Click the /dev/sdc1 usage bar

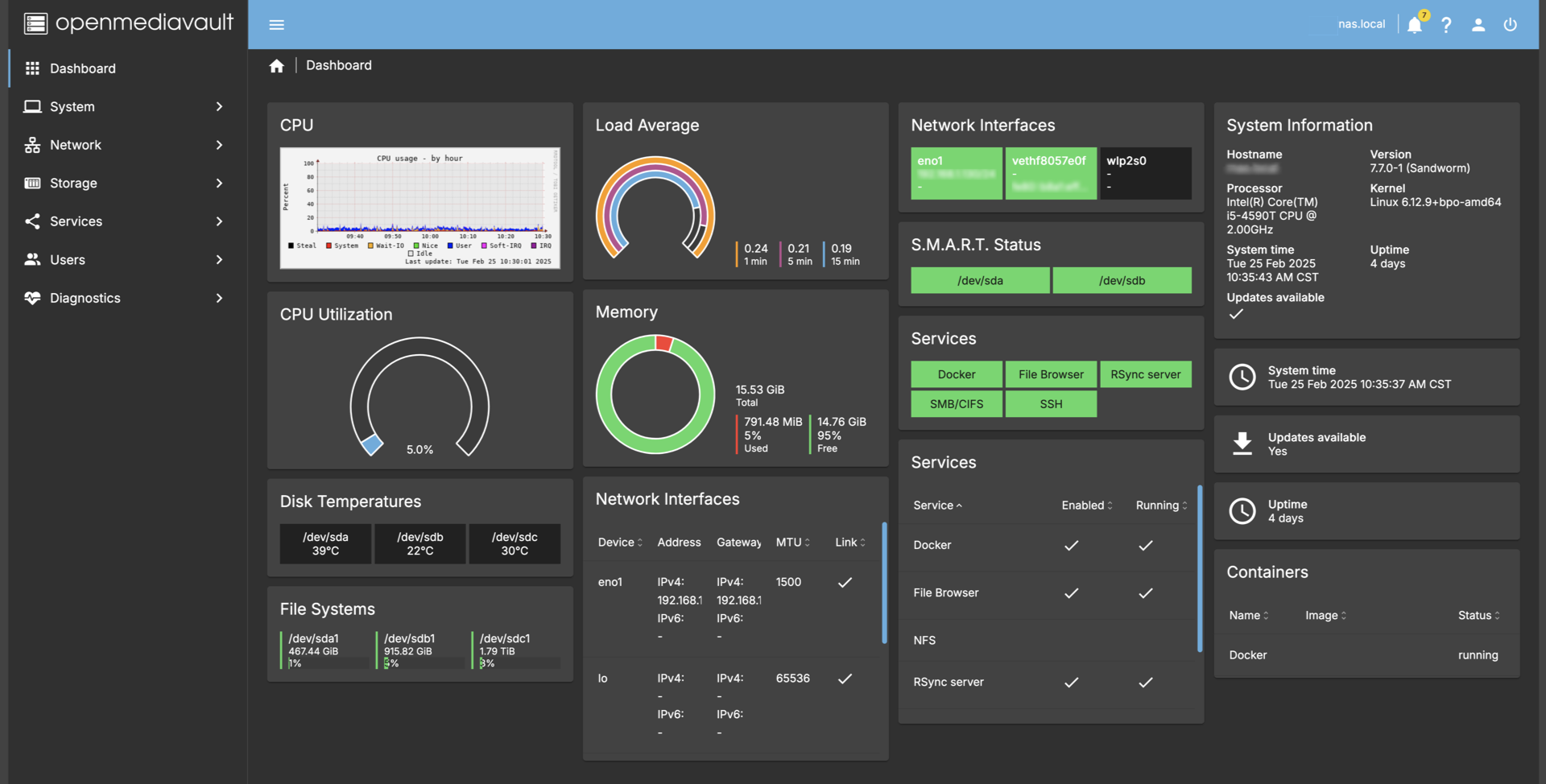[x=520, y=663]
